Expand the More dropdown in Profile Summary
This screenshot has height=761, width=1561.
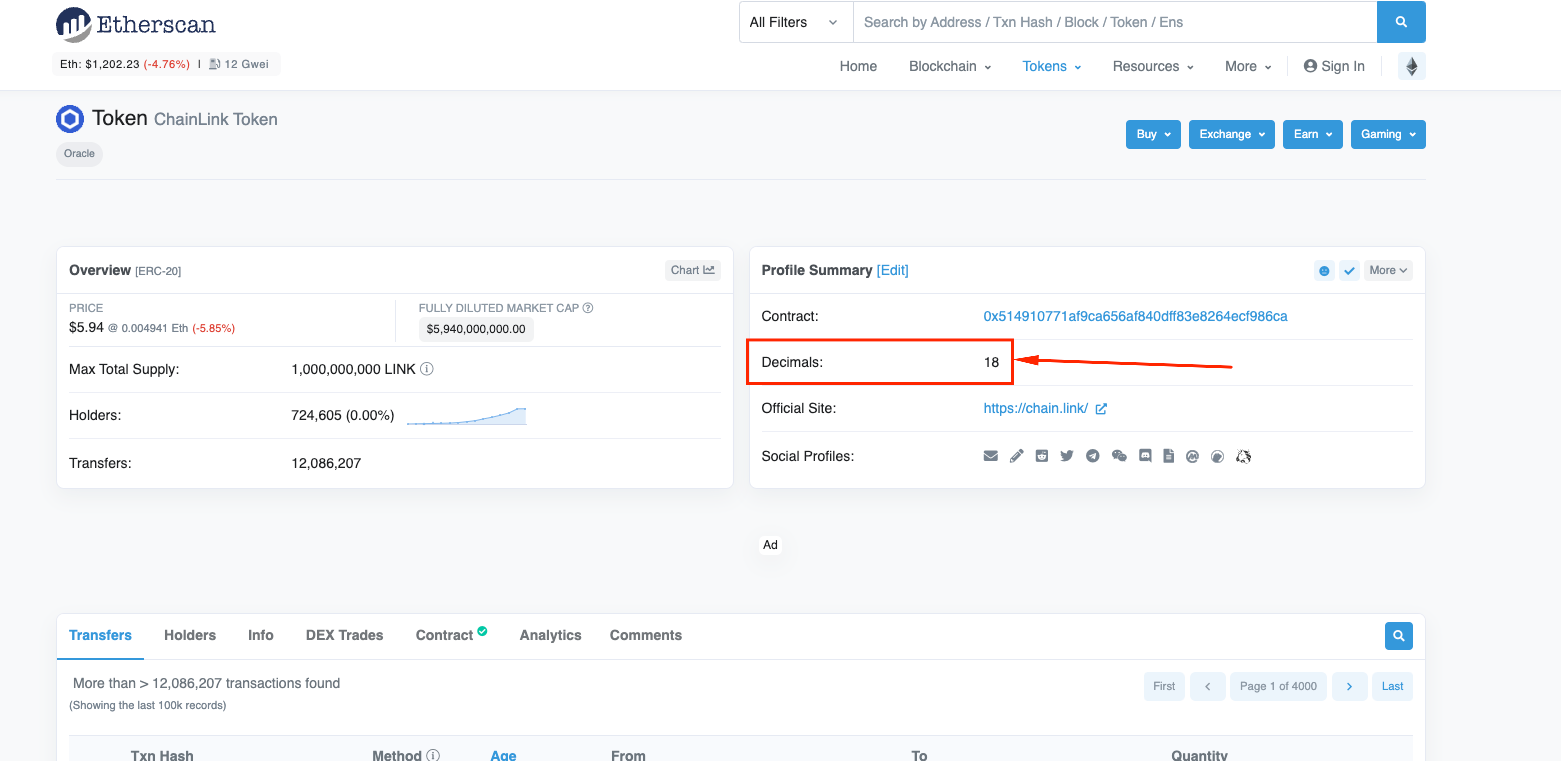pos(1388,270)
